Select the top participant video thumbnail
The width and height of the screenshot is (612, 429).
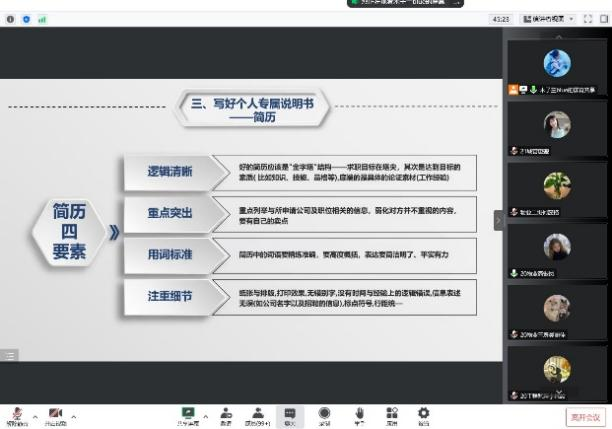click(x=556, y=65)
